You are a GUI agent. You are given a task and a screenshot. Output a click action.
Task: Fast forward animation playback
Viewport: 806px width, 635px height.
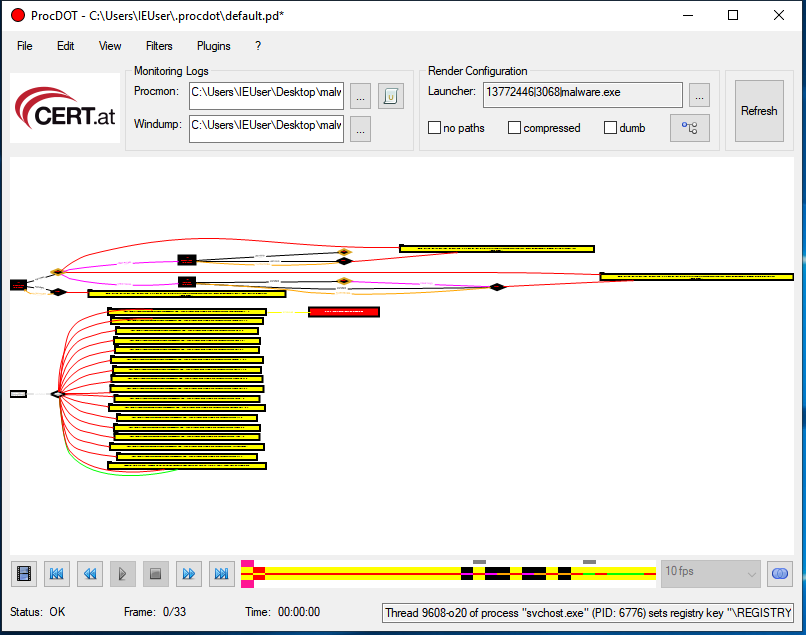pos(189,573)
